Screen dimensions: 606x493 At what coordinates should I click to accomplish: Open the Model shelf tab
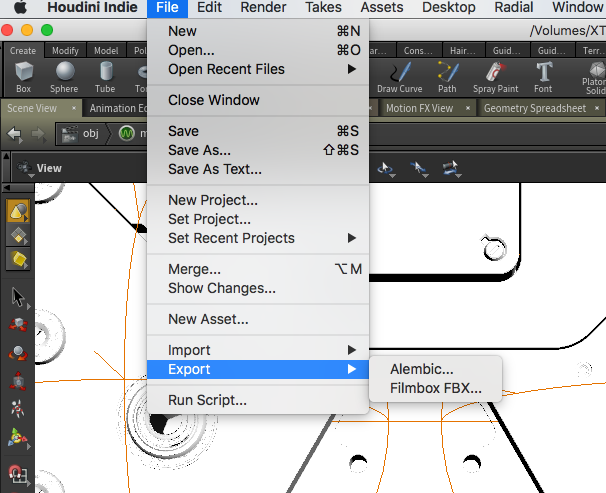coord(106,51)
